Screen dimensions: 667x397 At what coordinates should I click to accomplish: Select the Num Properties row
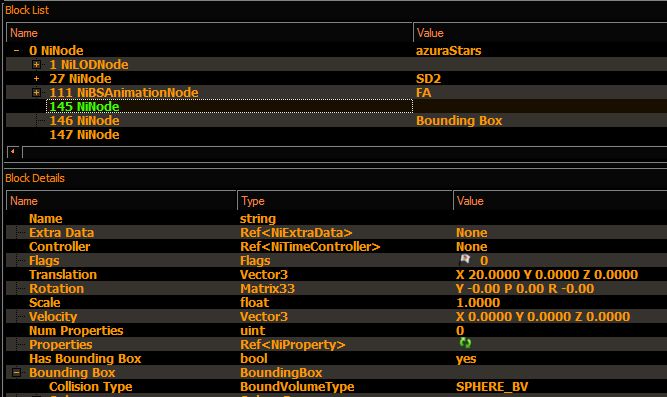coord(76,331)
